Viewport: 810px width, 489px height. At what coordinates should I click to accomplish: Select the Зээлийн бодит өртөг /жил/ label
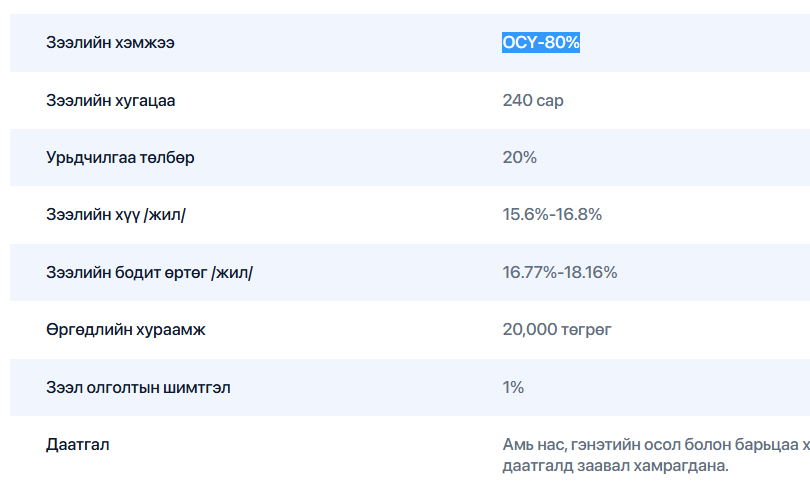coord(149,272)
